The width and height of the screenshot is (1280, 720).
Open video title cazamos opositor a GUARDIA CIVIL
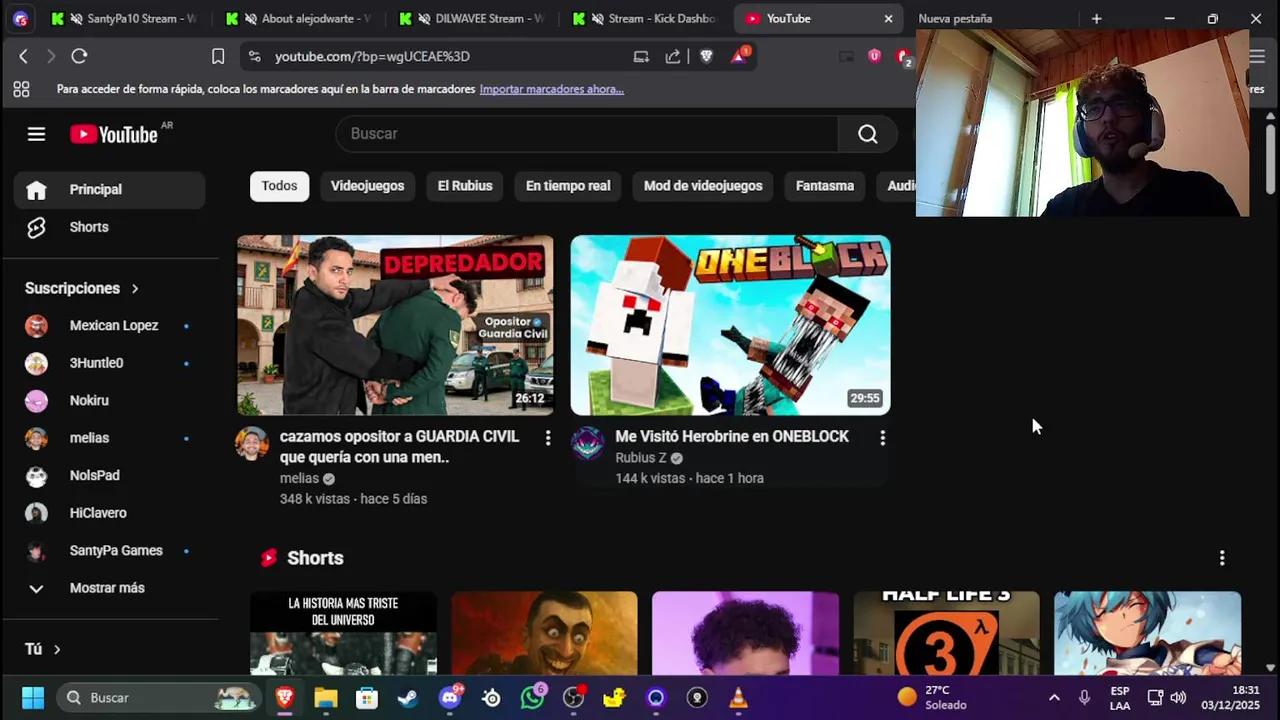coord(400,447)
